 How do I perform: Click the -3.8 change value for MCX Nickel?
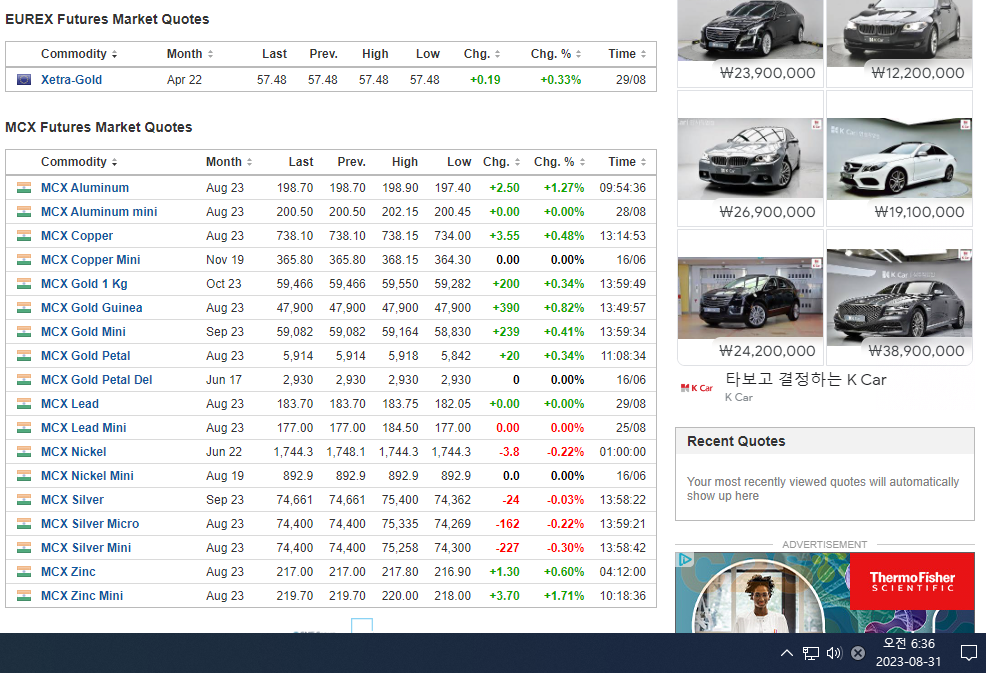pyautogui.click(x=509, y=452)
